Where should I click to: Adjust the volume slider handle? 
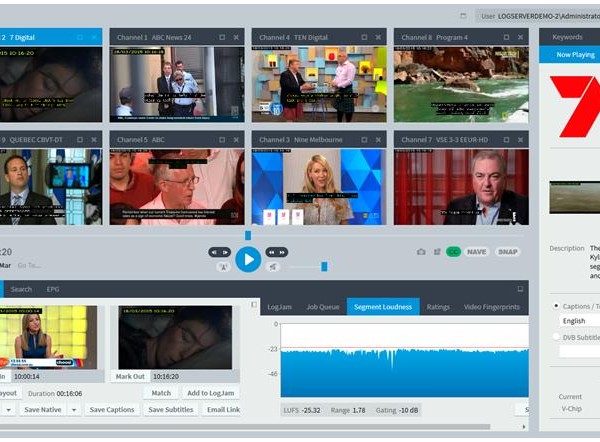(324, 266)
